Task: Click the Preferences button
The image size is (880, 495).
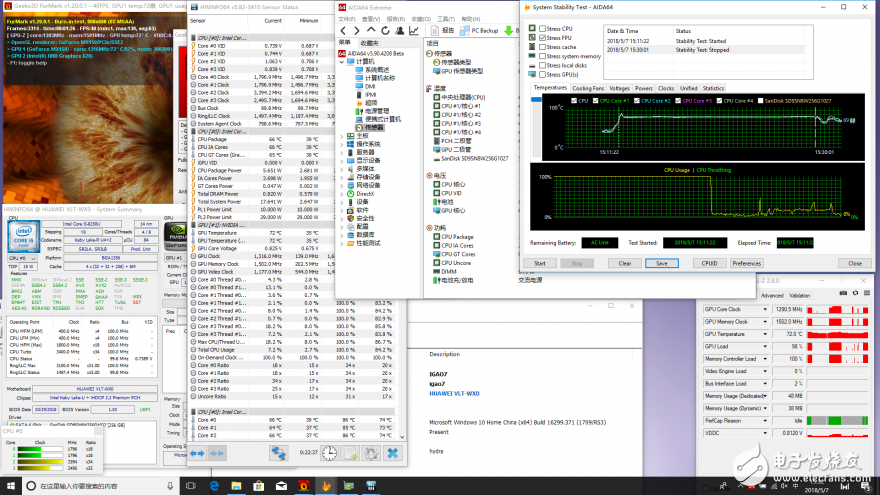Action: [x=746, y=263]
